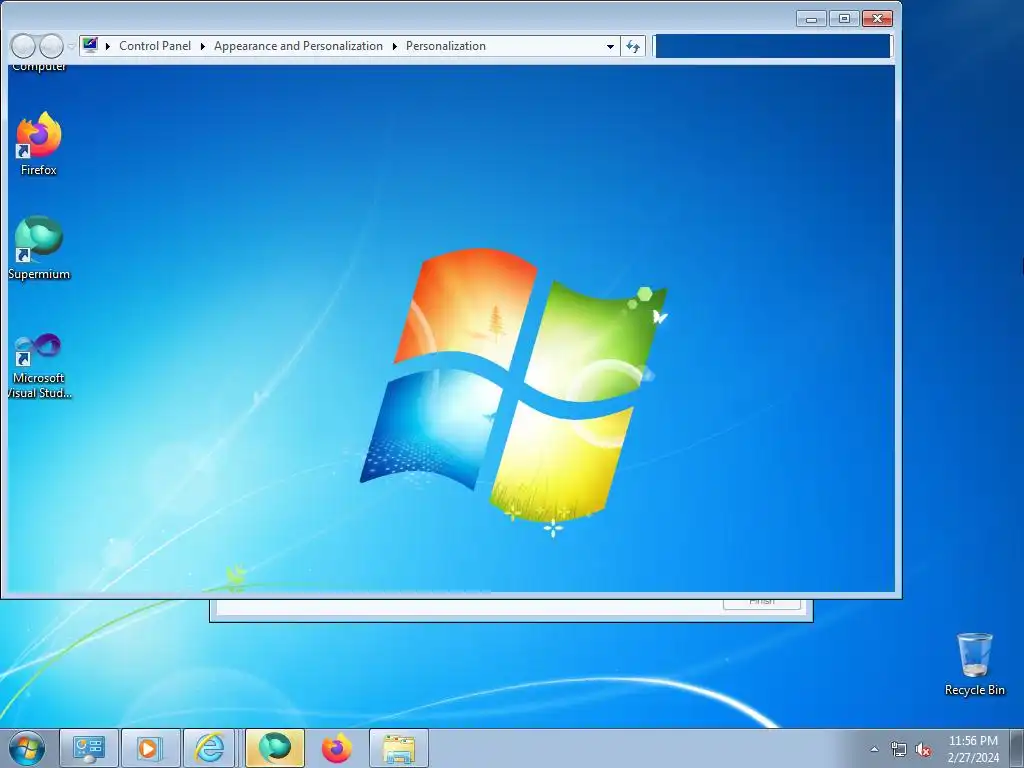The height and width of the screenshot is (768, 1024).
Task: Click the Control Panel icon in the address bar
Action: 91,46
